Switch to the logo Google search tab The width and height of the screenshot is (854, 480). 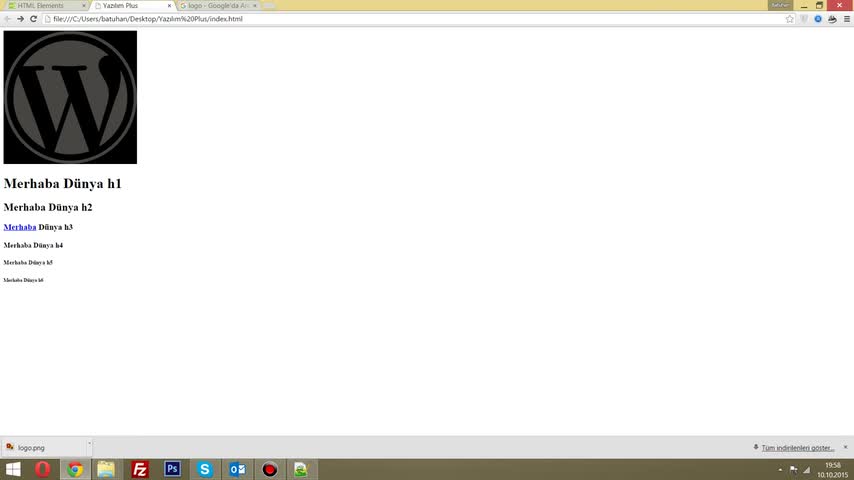tap(218, 5)
